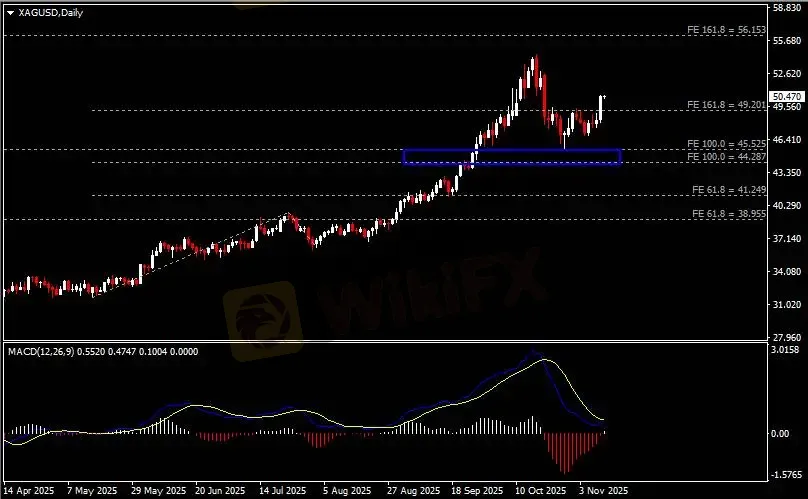Click the triangle arrow beside XAGUSD,Daily

10,11
